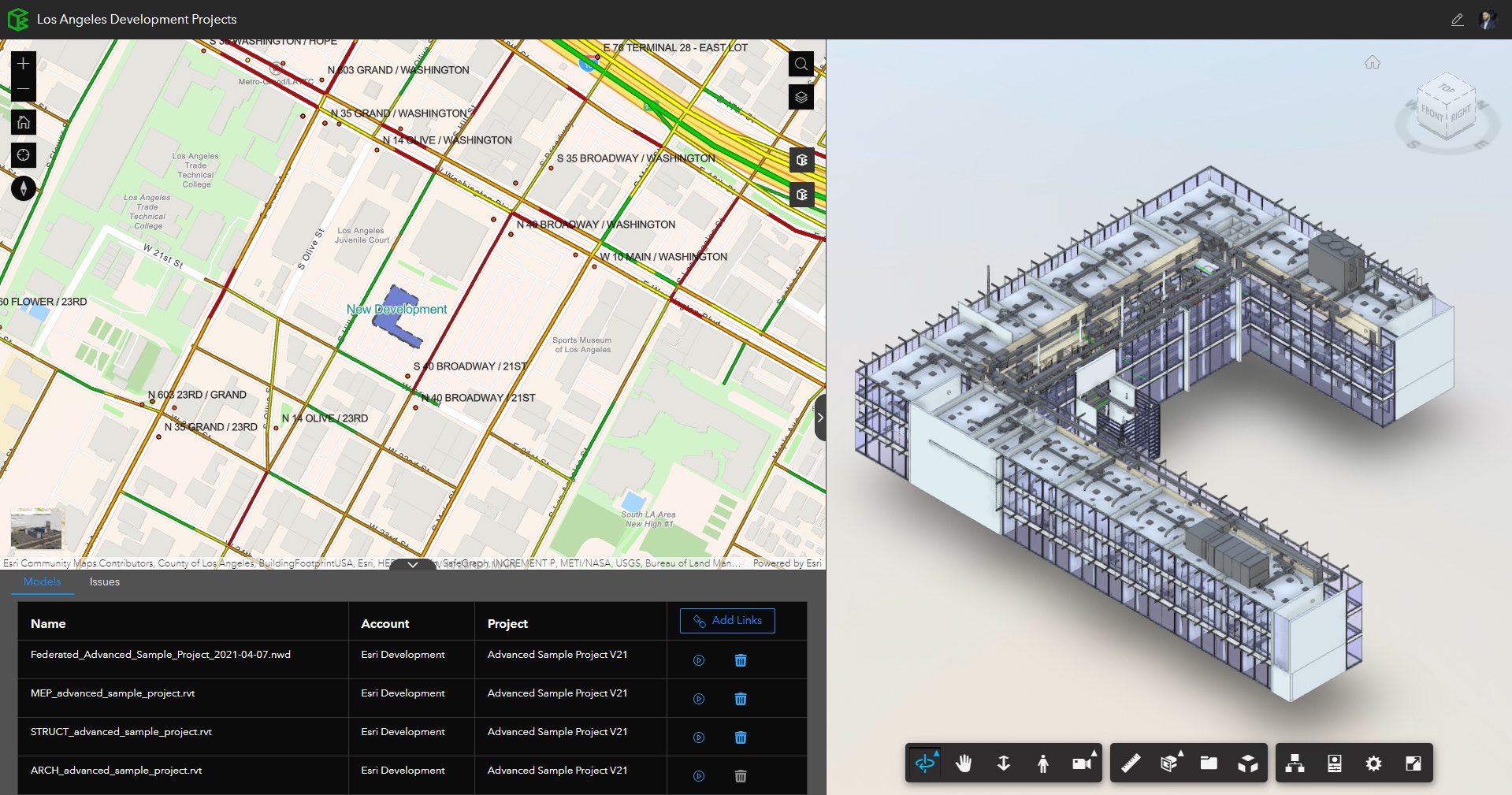Delete the Federated_Advanced_Sample_Project link
Viewport: 1512px width, 795px height.
pyautogui.click(x=741, y=660)
